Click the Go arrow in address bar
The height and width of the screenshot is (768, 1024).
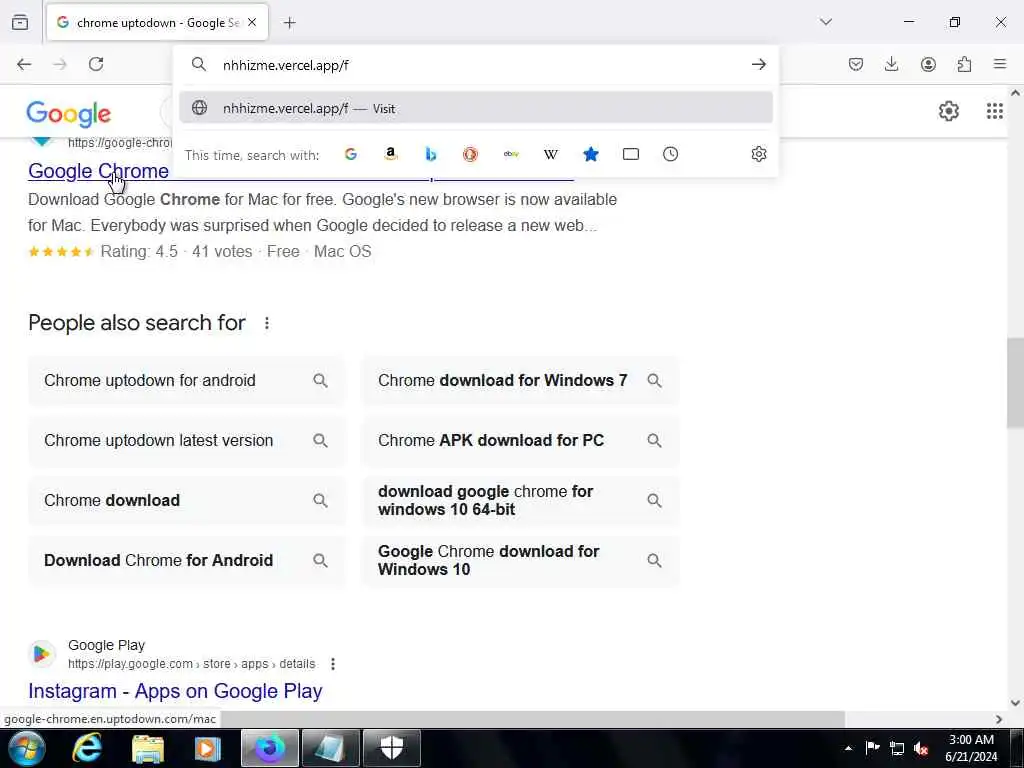pyautogui.click(x=758, y=64)
